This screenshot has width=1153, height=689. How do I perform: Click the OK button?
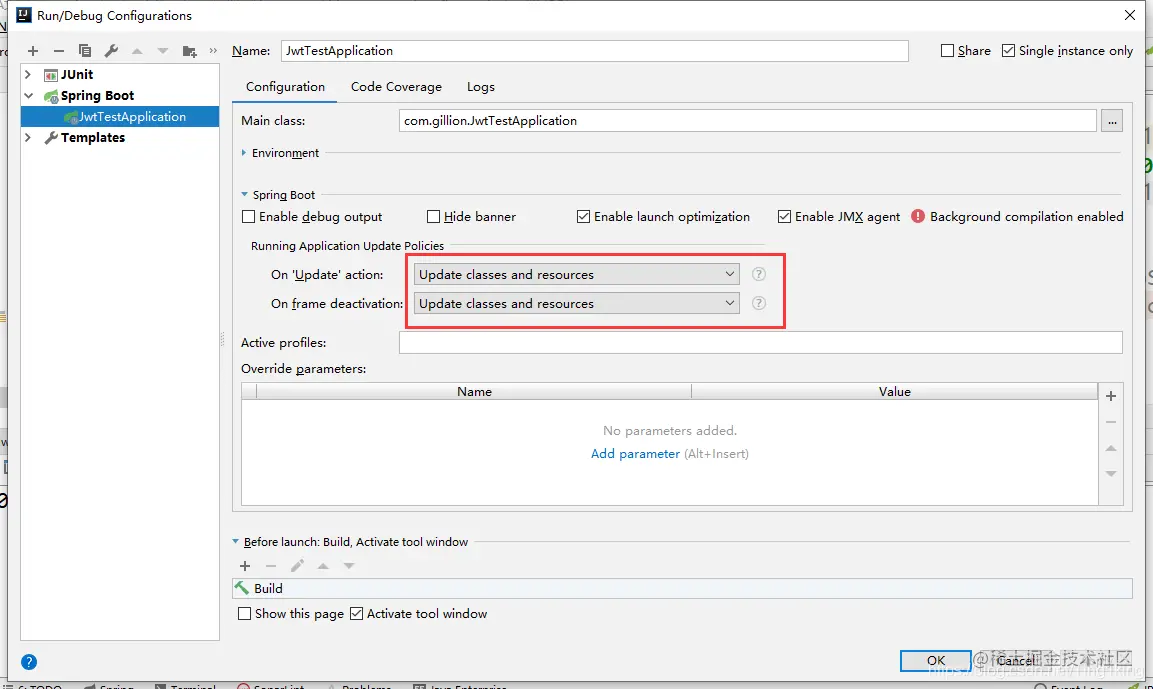click(x=935, y=660)
